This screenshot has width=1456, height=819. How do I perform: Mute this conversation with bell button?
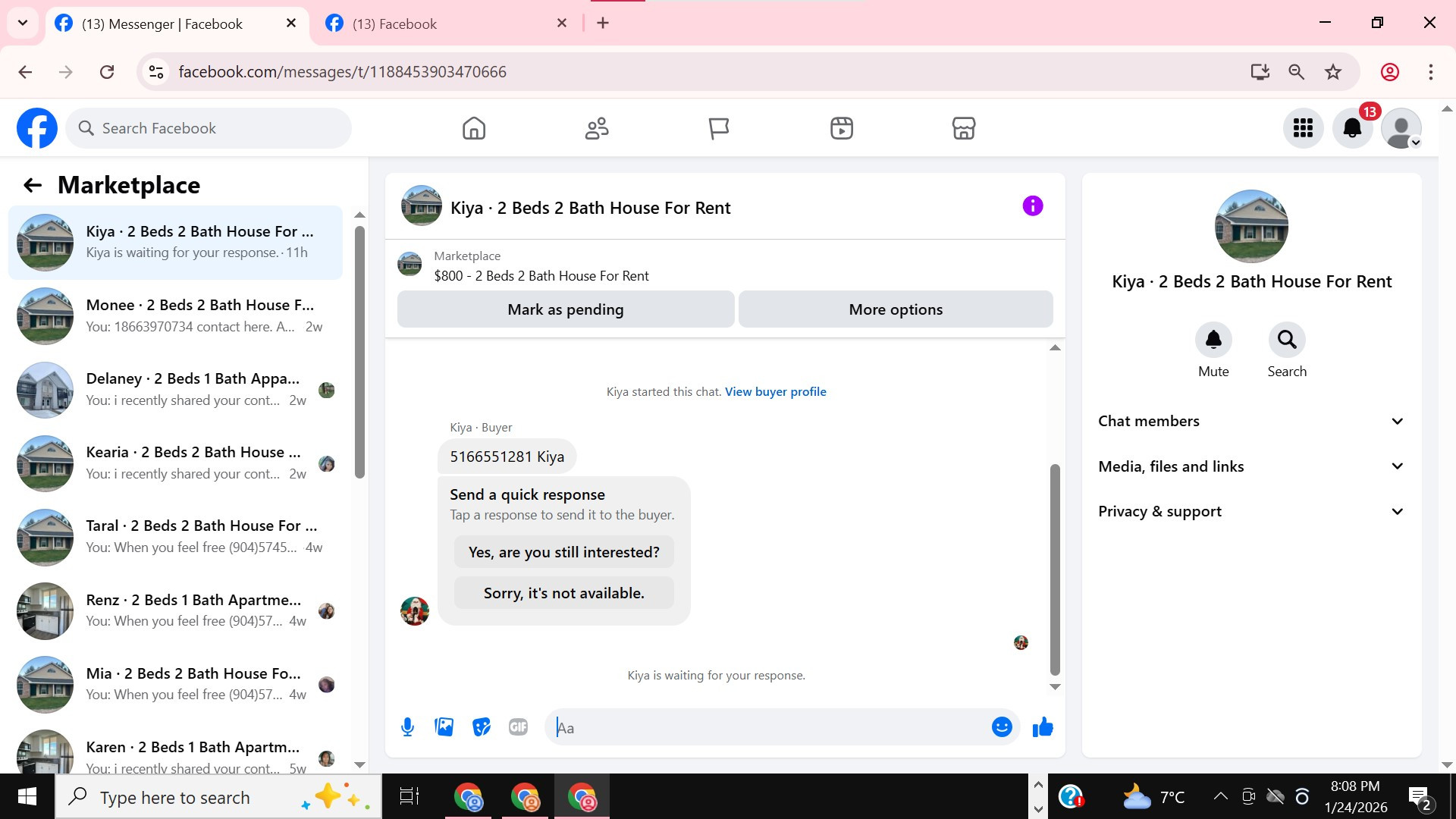[x=1213, y=340]
